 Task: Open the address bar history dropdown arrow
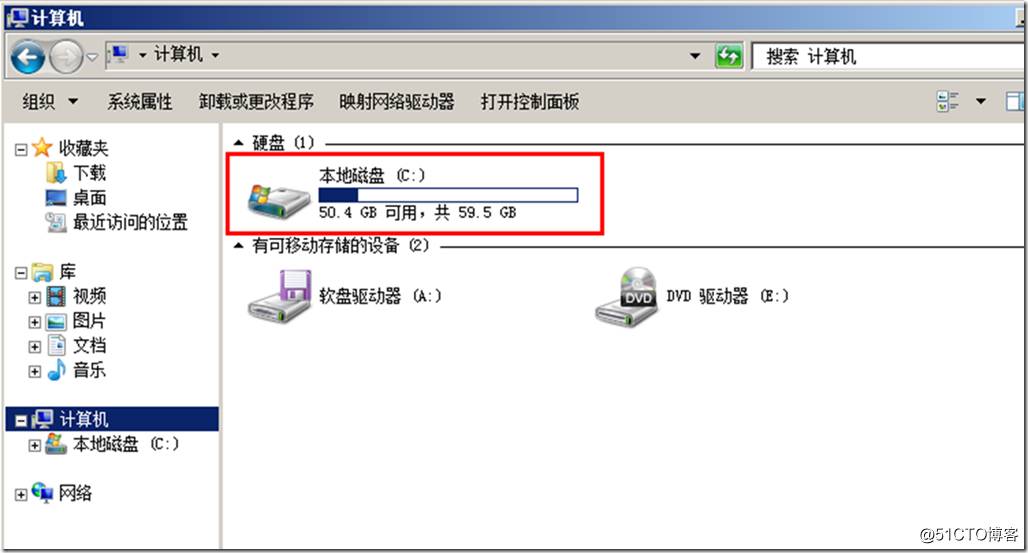click(695, 56)
